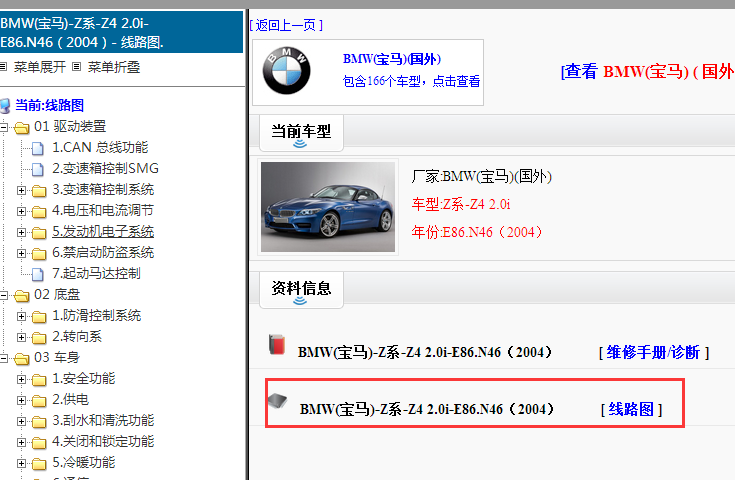
Task: Go back via 返回上一页 link
Action: coord(286,25)
